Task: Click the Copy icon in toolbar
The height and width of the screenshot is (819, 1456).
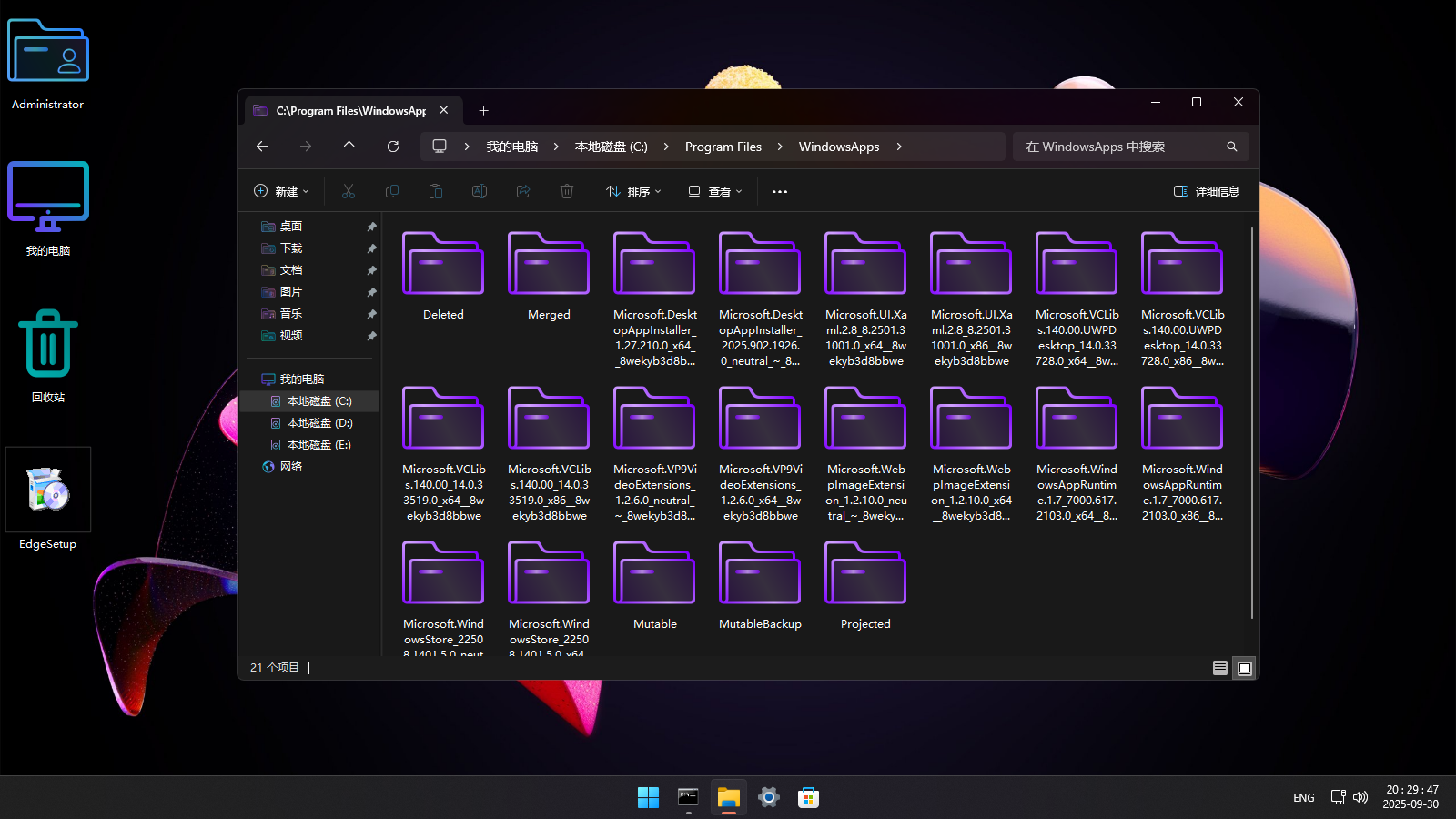Action: (392, 191)
